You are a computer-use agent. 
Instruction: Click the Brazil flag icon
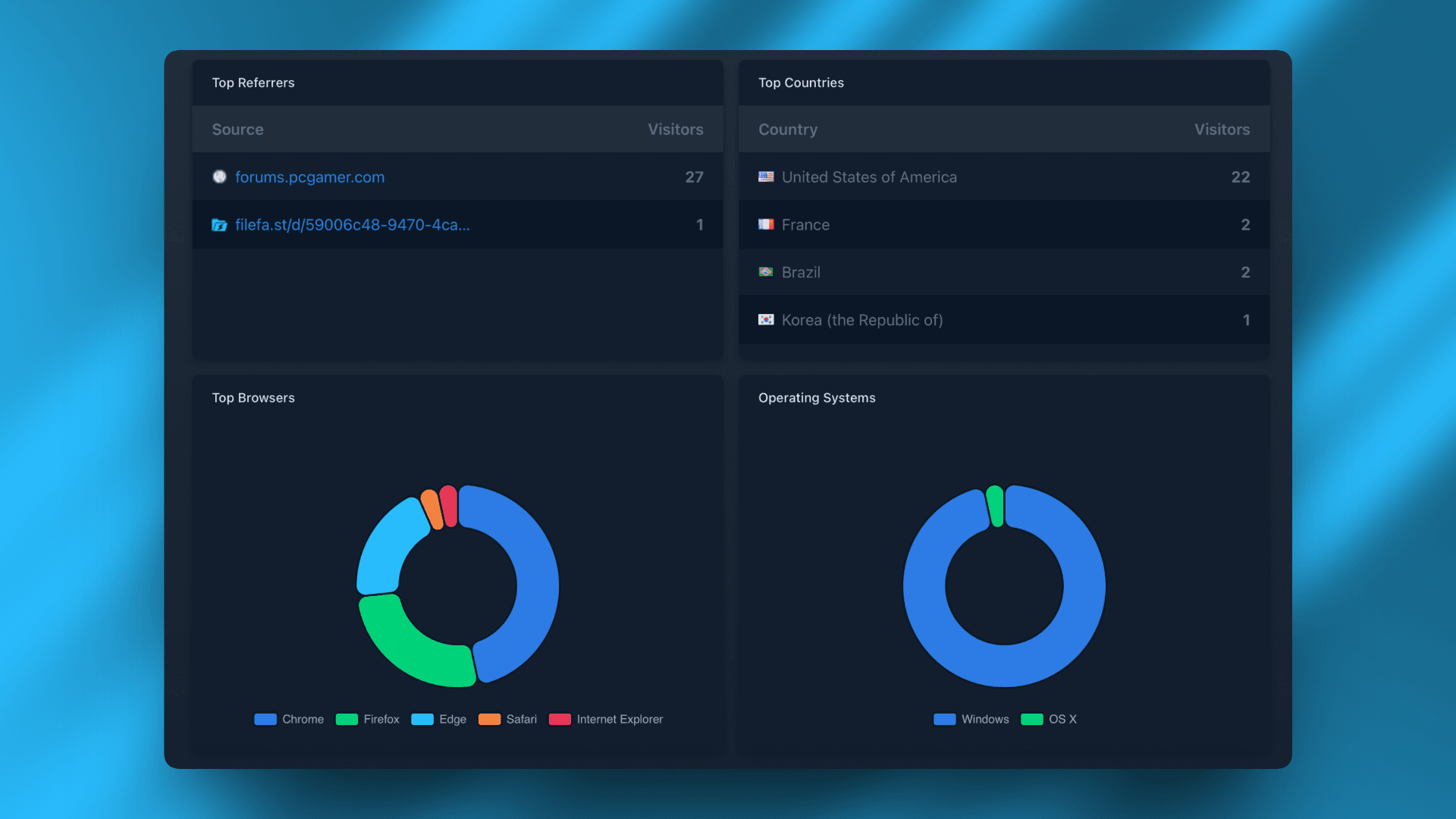tap(766, 272)
